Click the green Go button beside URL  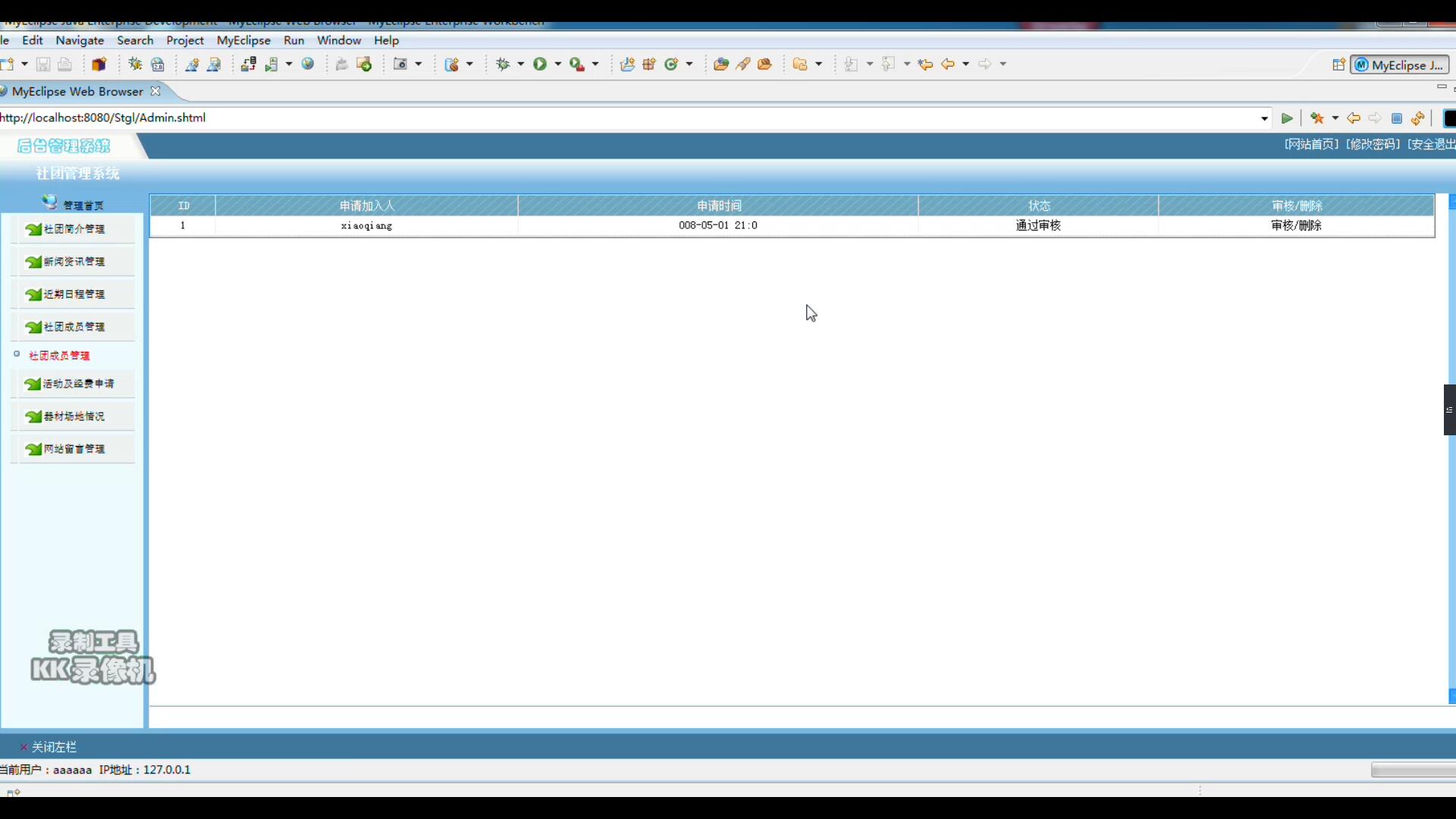click(1287, 118)
